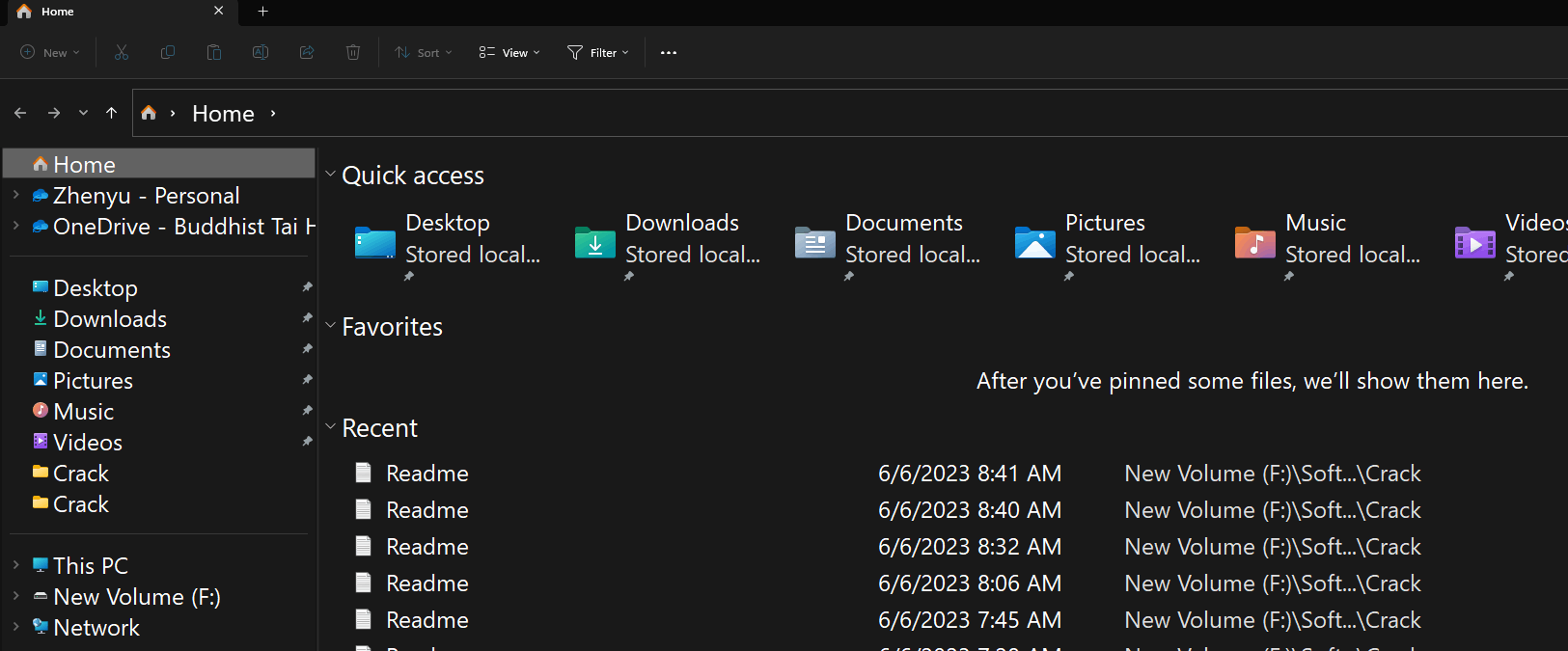Click the home icon in address bar
Screen dimensions: 1568x651
(149, 113)
